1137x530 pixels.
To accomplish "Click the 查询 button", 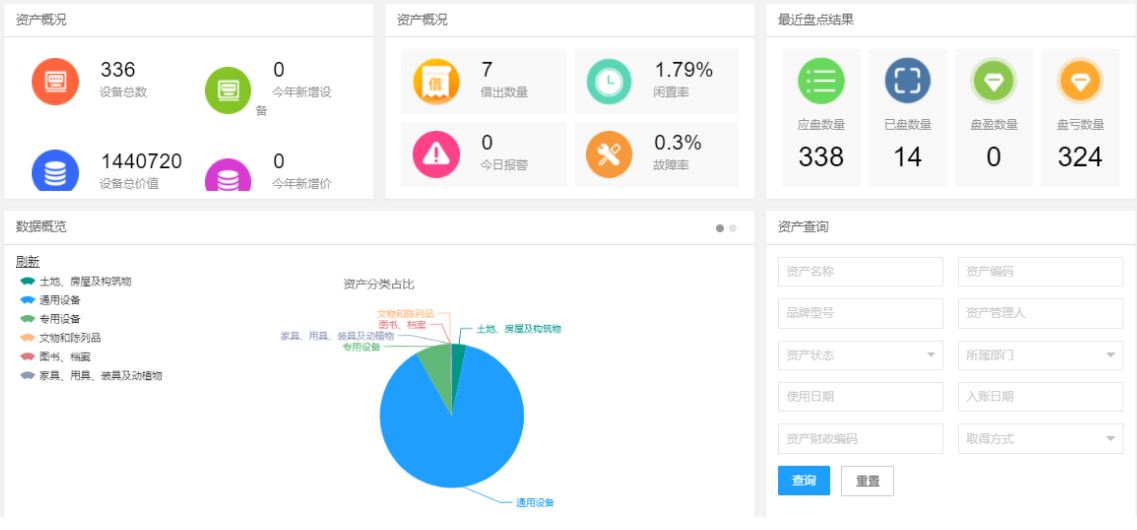I will pyautogui.click(x=803, y=481).
